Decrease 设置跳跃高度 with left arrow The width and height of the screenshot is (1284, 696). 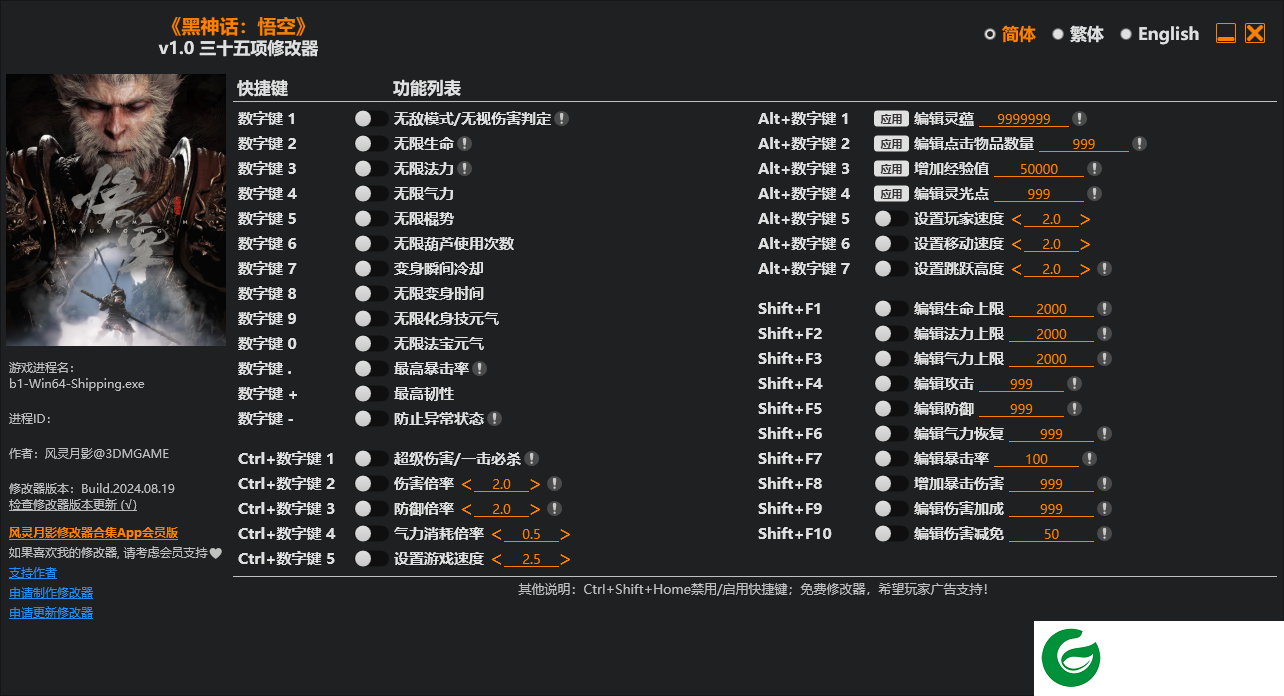pyautogui.click(x=1017, y=269)
